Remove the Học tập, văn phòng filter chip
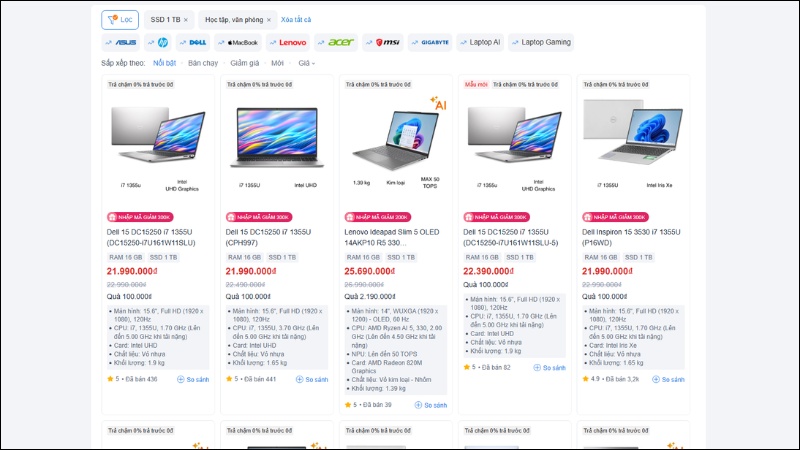800x450 pixels. [269, 20]
